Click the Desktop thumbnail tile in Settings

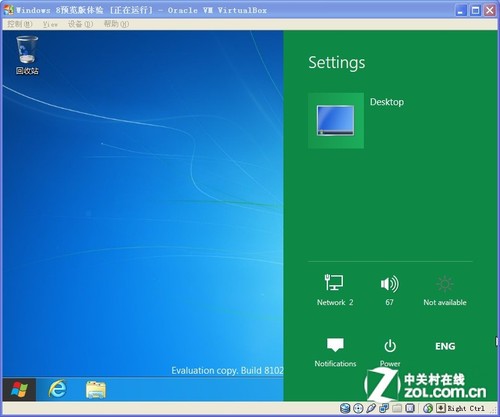coord(336,120)
